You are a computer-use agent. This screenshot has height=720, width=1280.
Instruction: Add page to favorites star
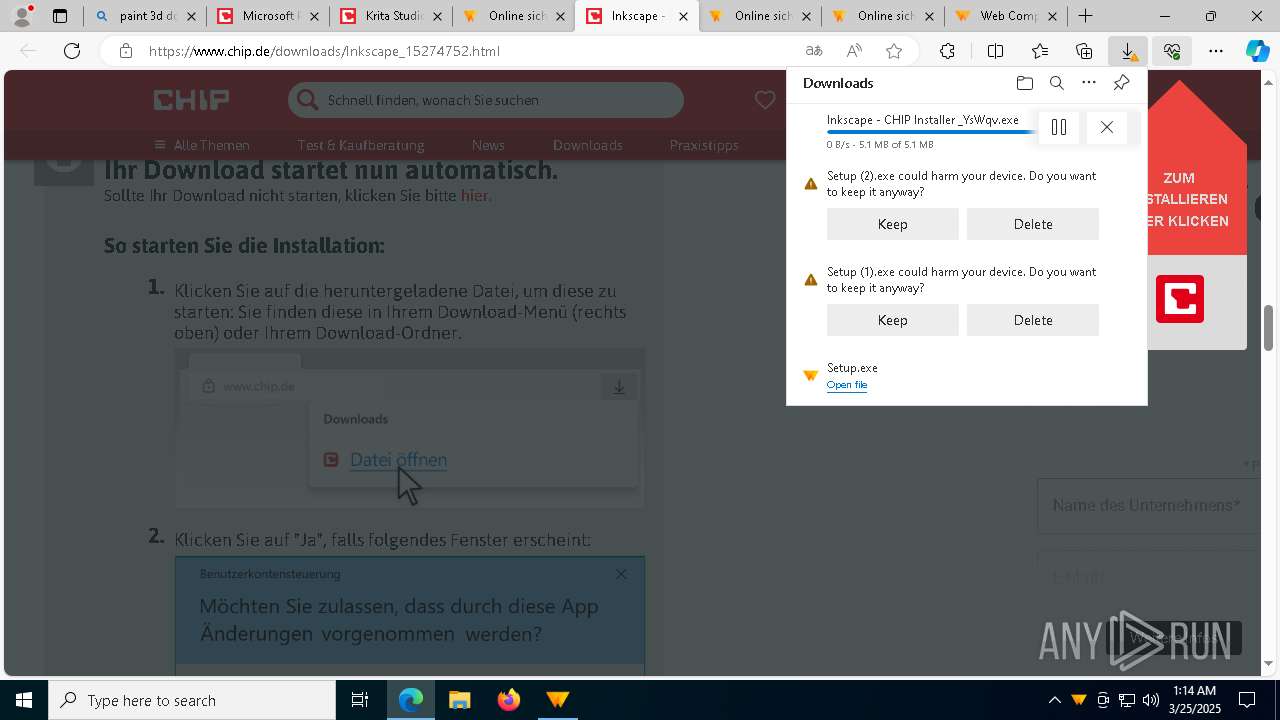point(894,51)
